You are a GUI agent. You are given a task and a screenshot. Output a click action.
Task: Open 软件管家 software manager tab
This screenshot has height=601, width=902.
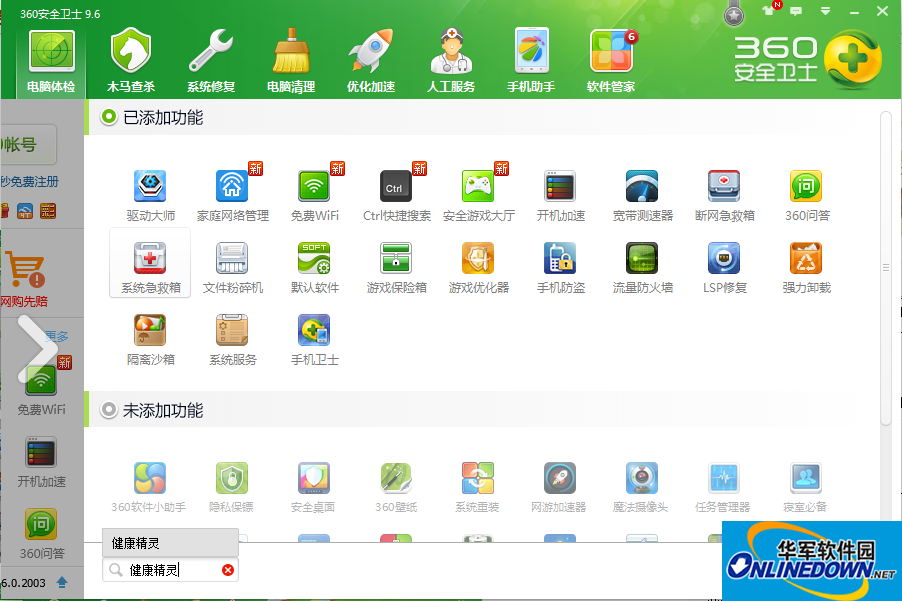[x=611, y=62]
